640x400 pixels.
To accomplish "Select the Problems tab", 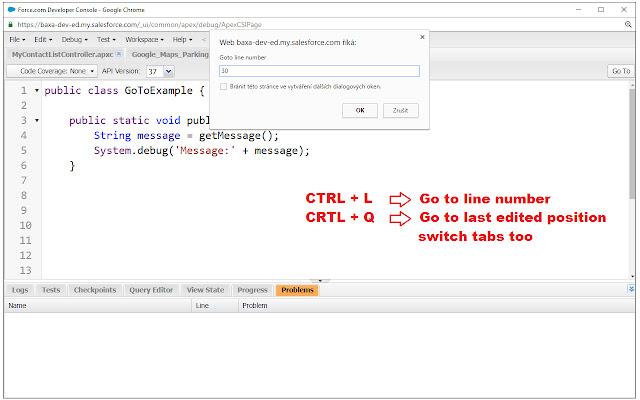I will (297, 290).
